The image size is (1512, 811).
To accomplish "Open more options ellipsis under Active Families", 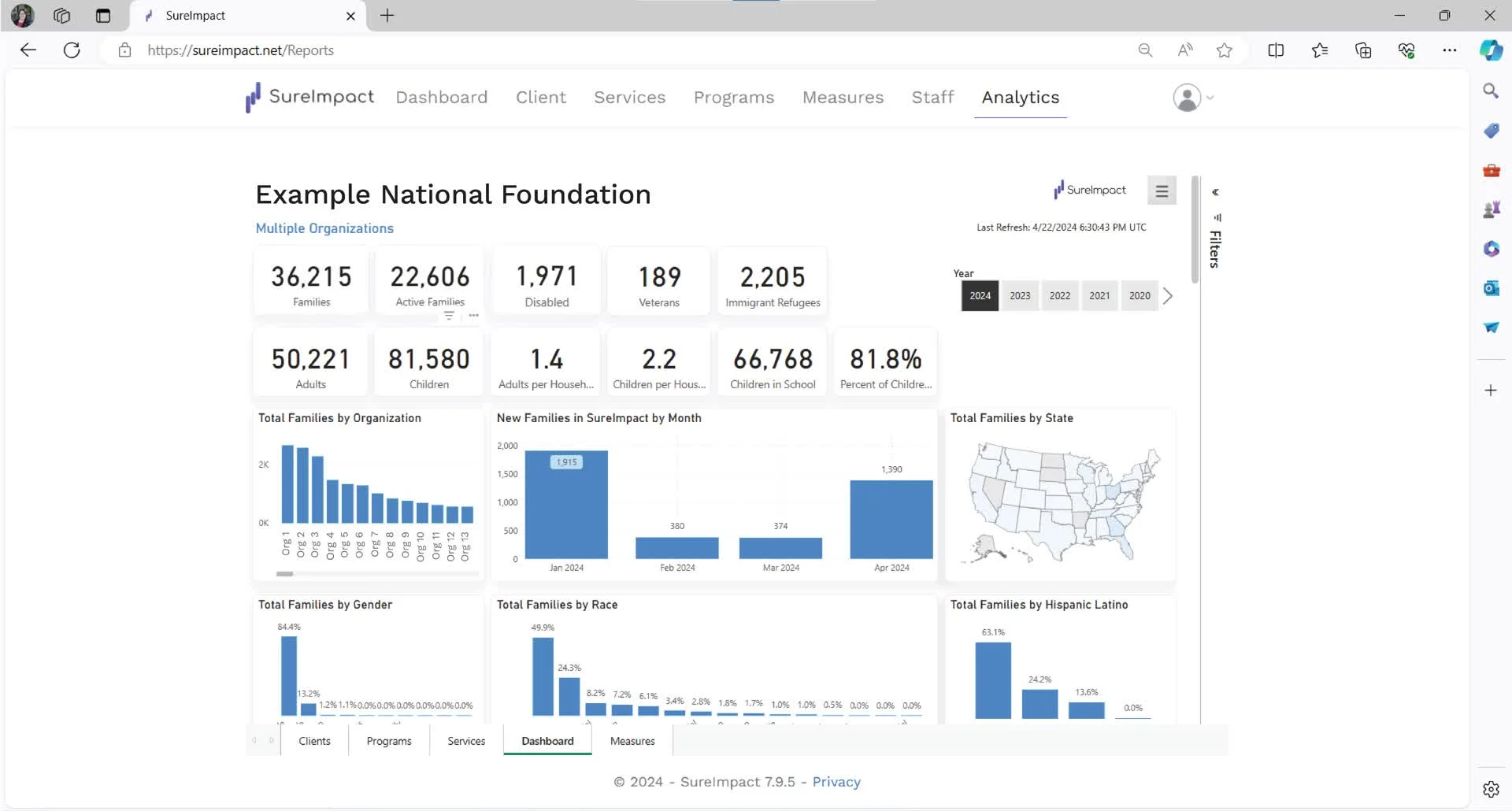I will pyautogui.click(x=473, y=315).
